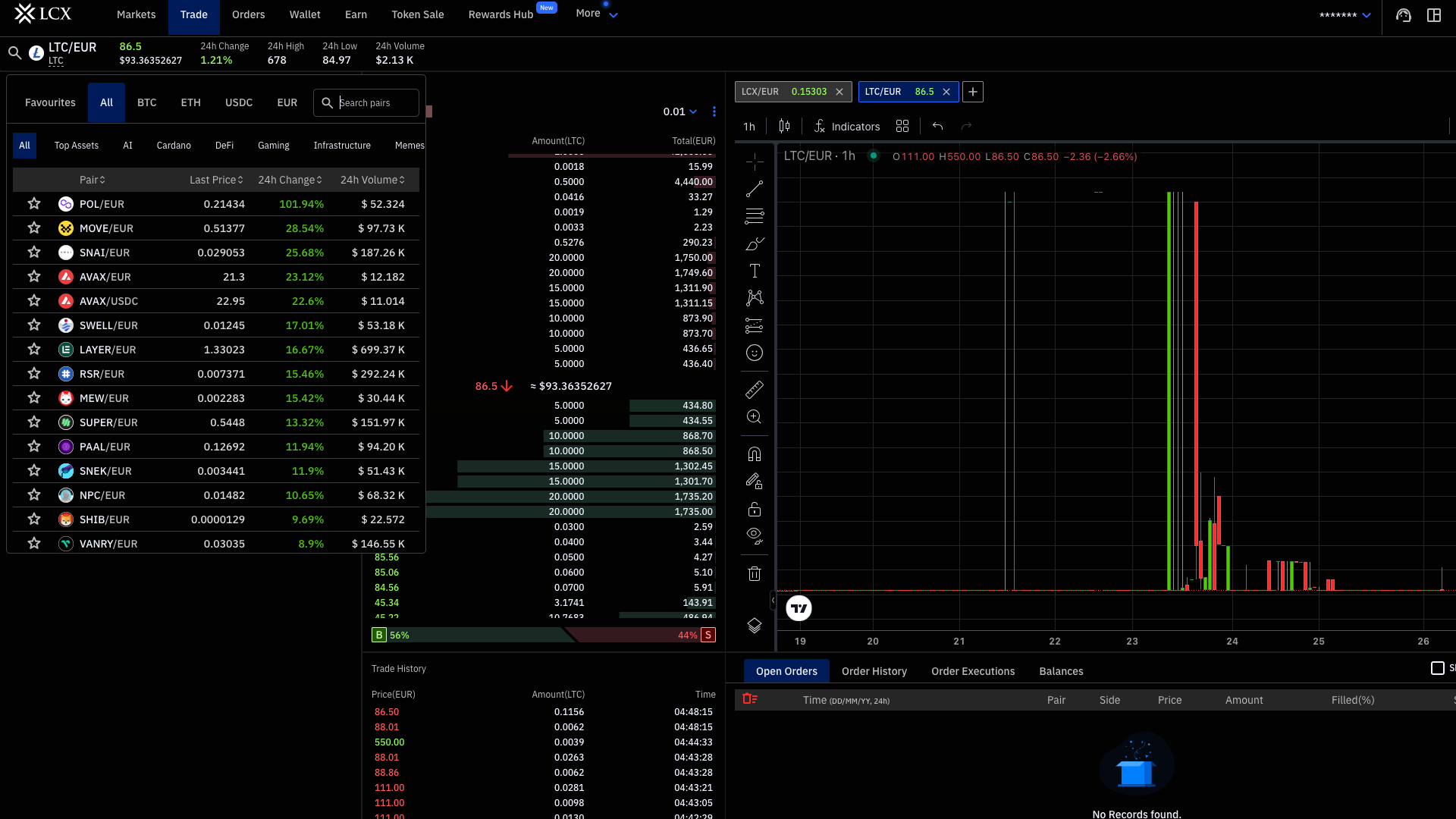Screen dimensions: 1456x819
Task: Switch to the Balances tab
Action: pos(1061,671)
